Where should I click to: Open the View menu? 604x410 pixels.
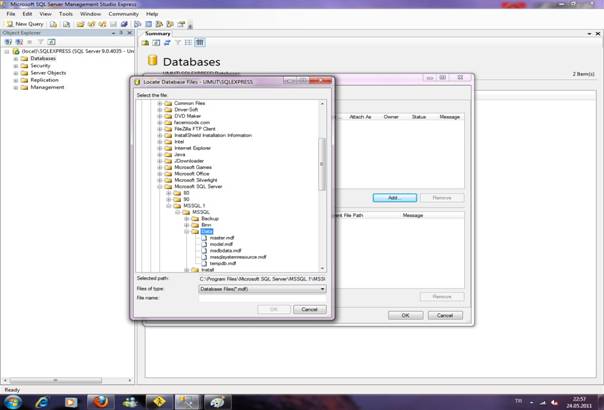click(x=45, y=14)
